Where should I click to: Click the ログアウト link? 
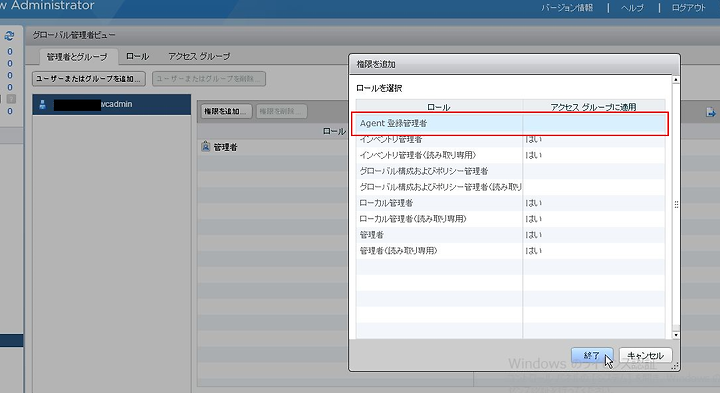point(688,8)
